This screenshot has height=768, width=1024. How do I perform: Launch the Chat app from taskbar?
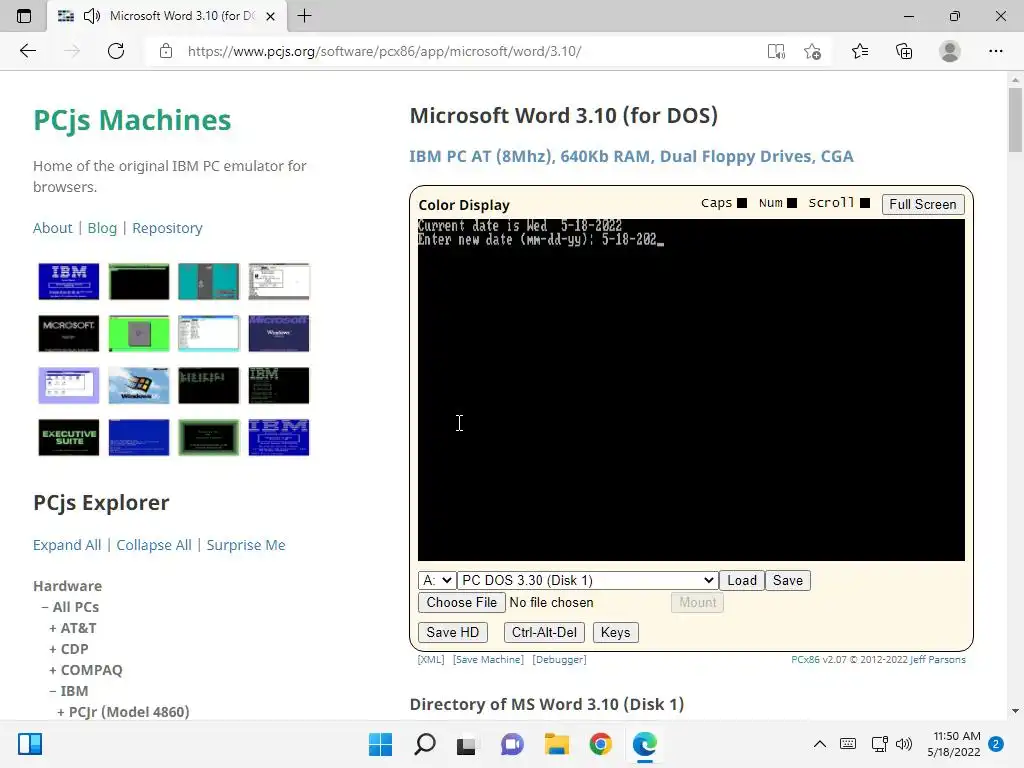coord(512,744)
